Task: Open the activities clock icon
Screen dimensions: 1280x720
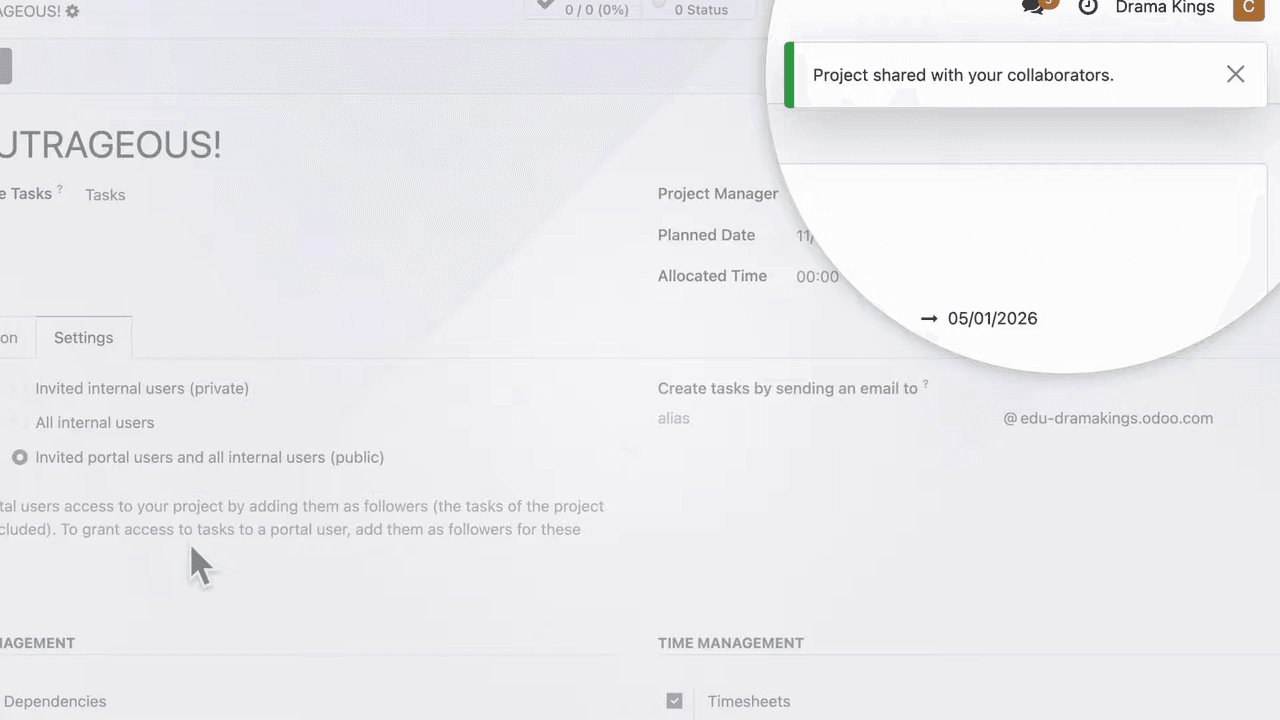Action: tap(1088, 7)
